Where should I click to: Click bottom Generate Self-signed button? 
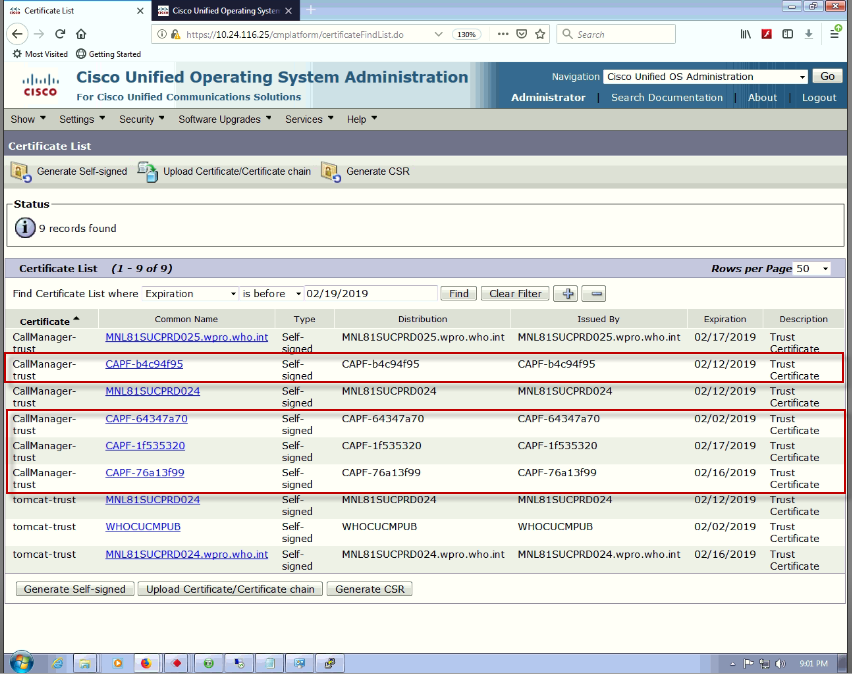point(75,589)
